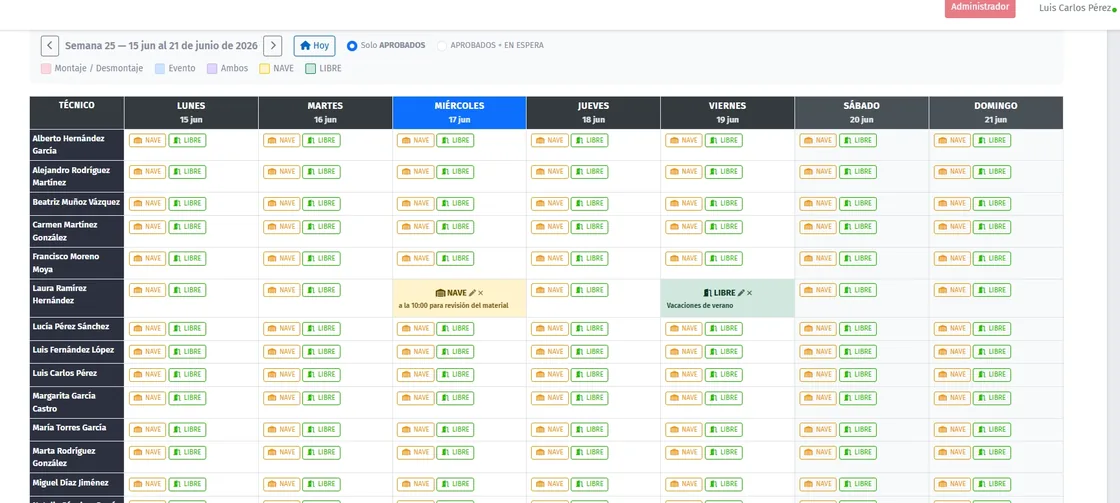
Task: Go to the previous week arrow
Action: 50,46
